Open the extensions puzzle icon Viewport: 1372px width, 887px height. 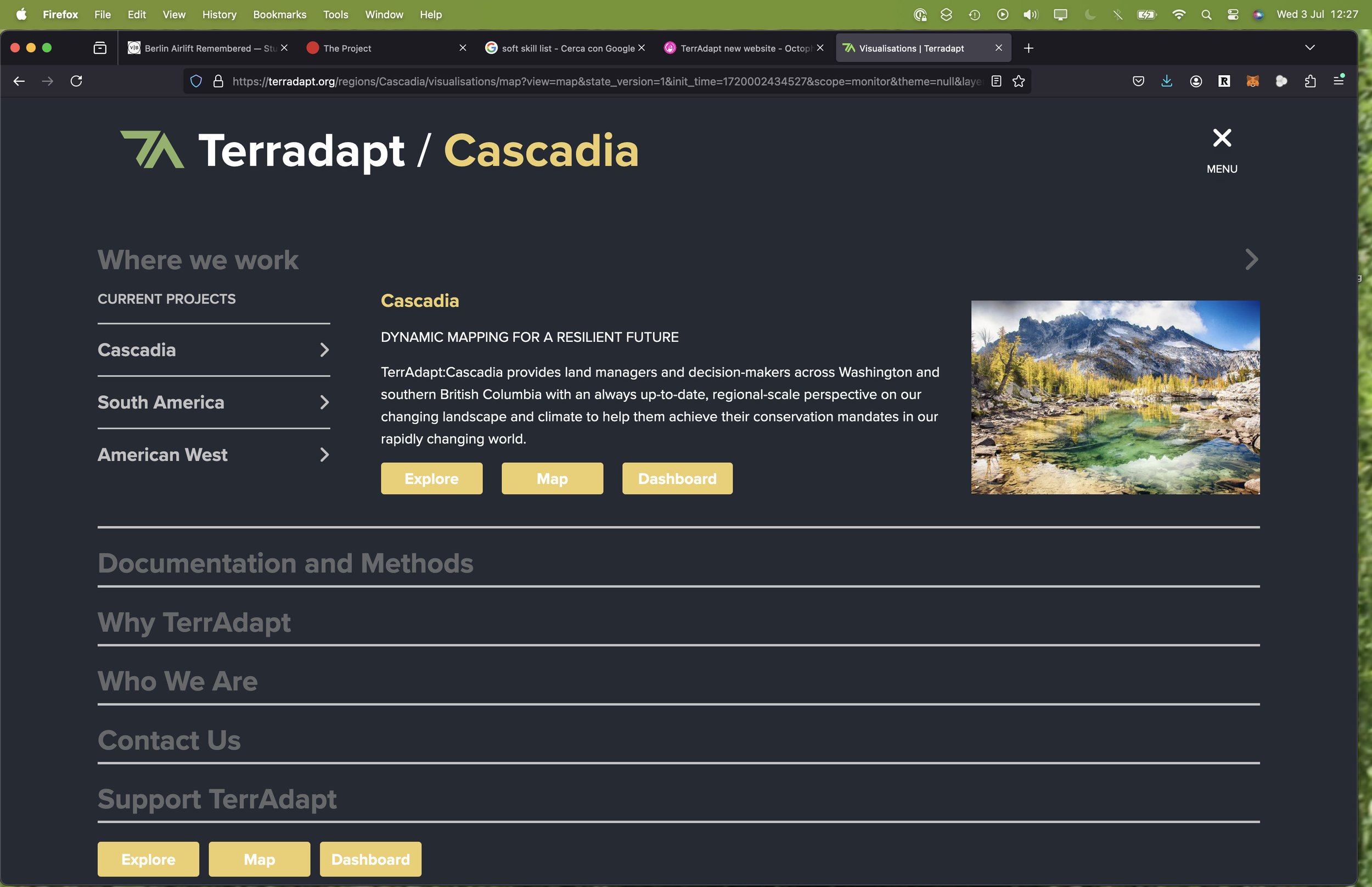click(1310, 81)
